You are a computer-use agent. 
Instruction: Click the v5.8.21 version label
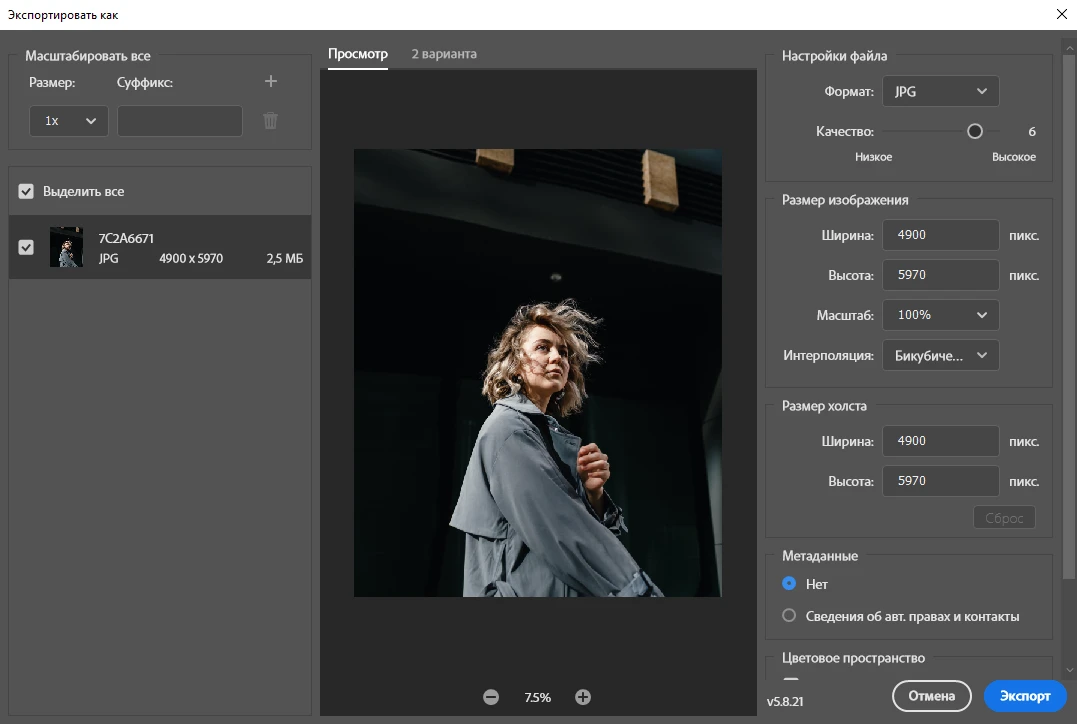(785, 701)
